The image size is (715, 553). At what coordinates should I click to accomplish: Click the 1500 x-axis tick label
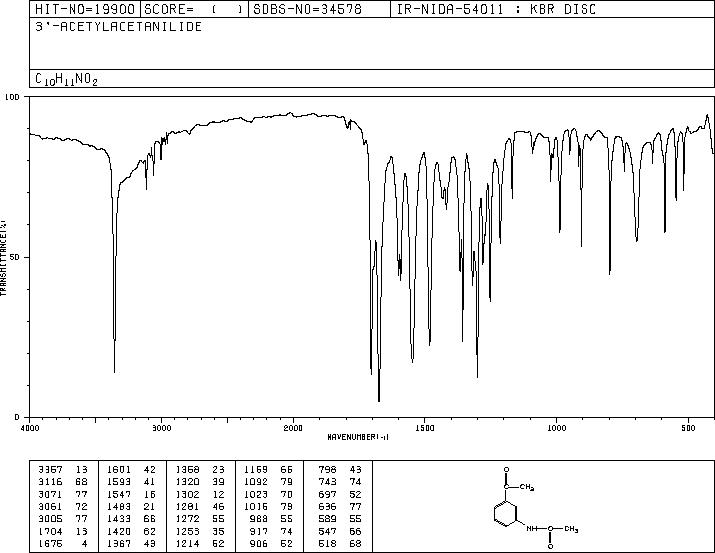click(x=425, y=428)
